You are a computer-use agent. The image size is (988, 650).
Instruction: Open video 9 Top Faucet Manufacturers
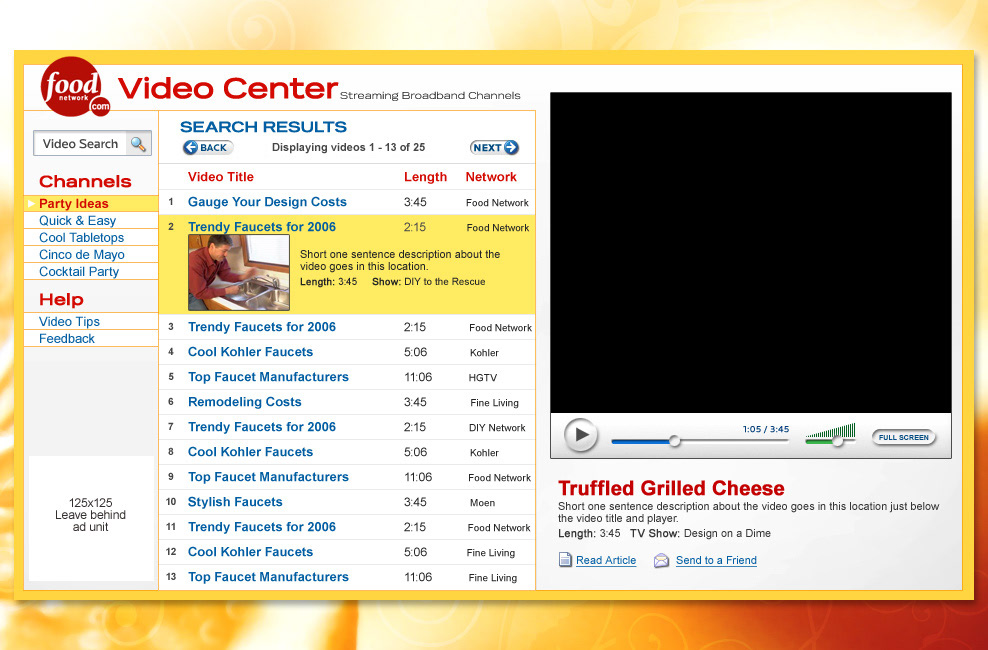pos(268,477)
